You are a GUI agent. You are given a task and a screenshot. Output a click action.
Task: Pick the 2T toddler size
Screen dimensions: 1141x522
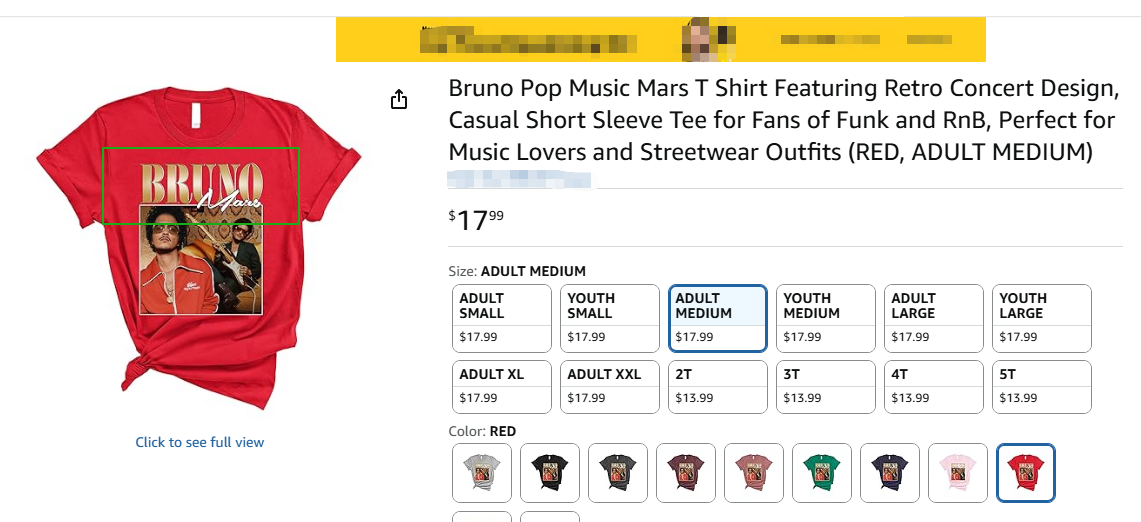(718, 386)
